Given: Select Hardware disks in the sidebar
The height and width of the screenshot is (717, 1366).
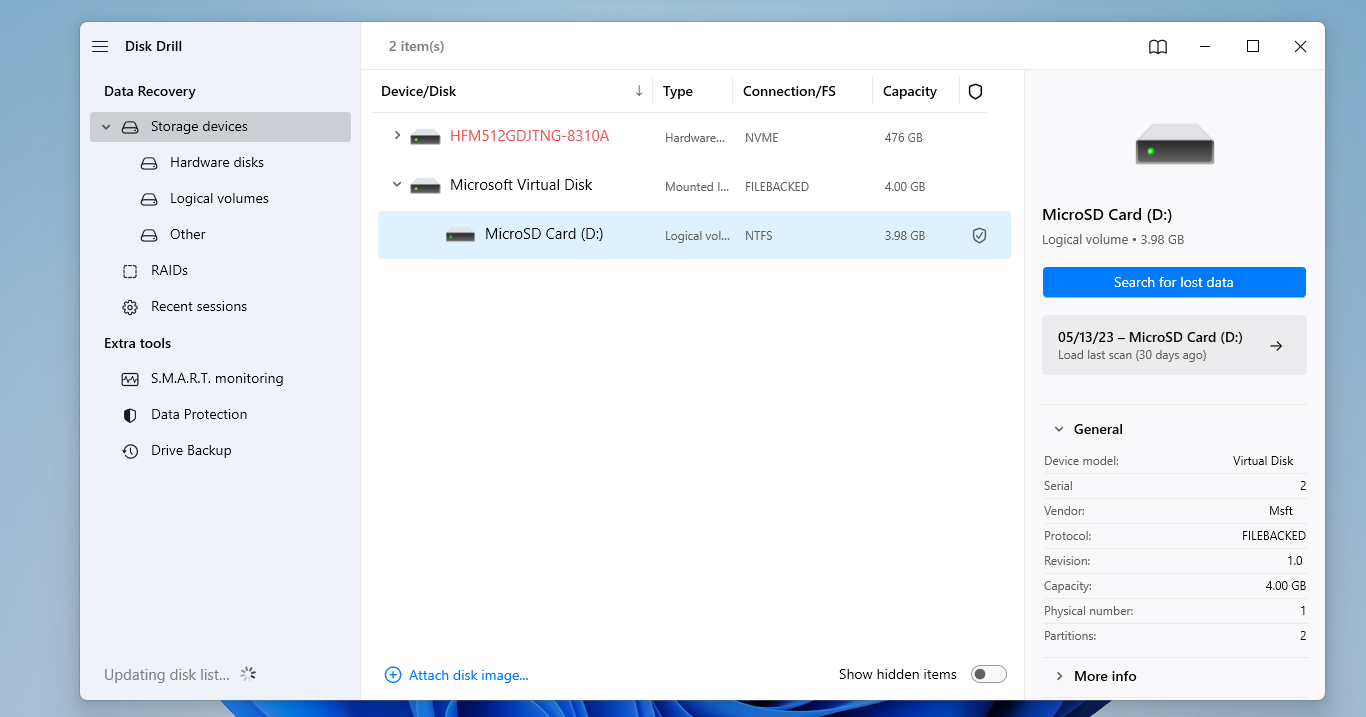Looking at the screenshot, I should click(x=217, y=163).
